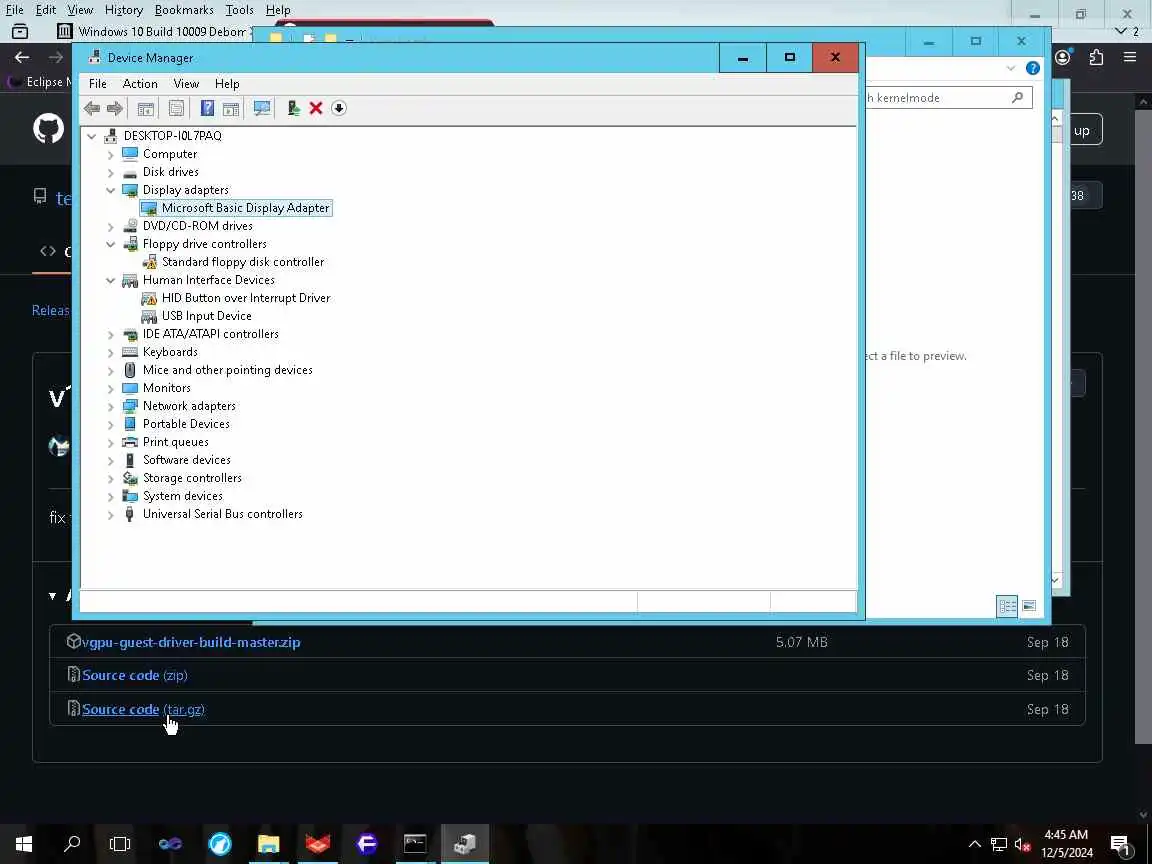This screenshot has height=864, width=1152.
Task: Open the Windows Start button
Action: [24, 843]
